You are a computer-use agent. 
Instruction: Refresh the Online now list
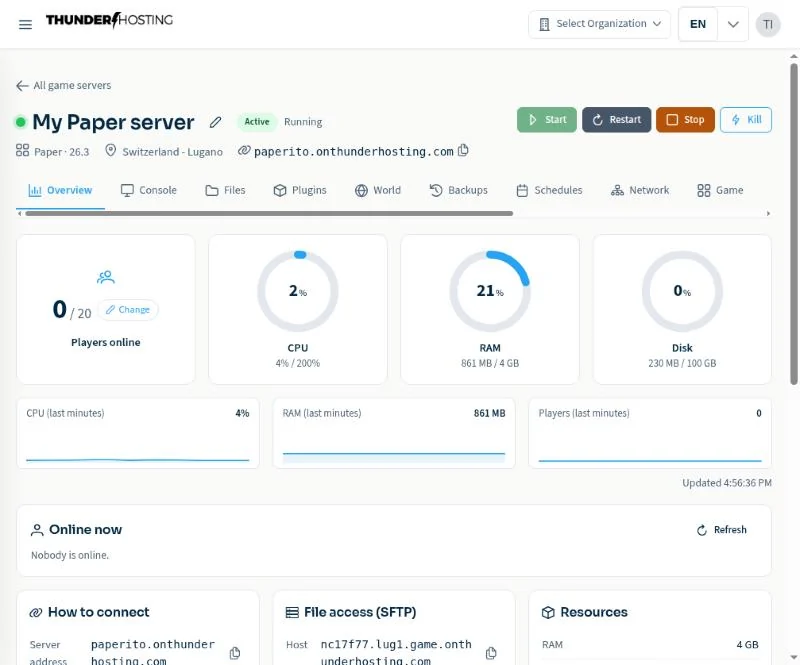721,530
